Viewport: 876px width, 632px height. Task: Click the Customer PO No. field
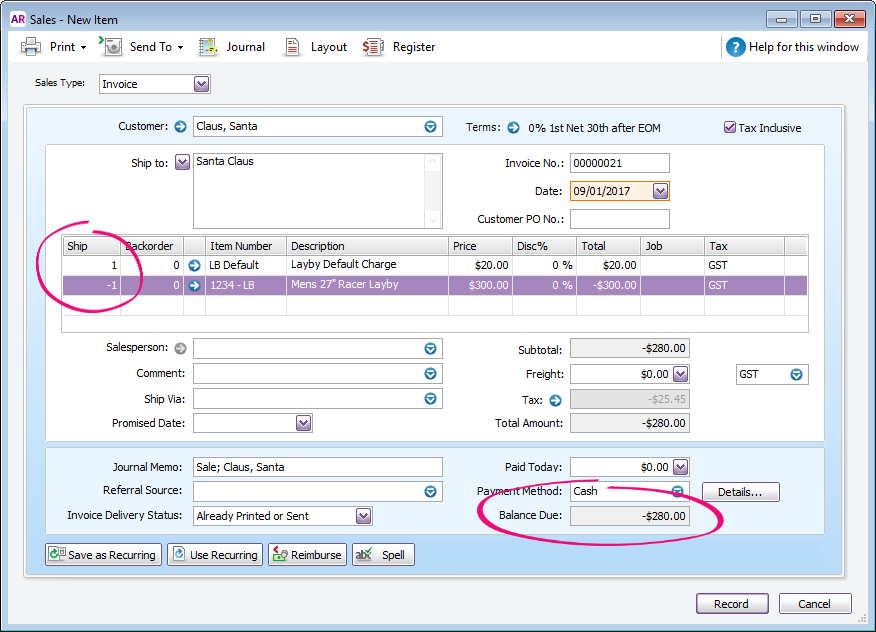[x=619, y=219]
